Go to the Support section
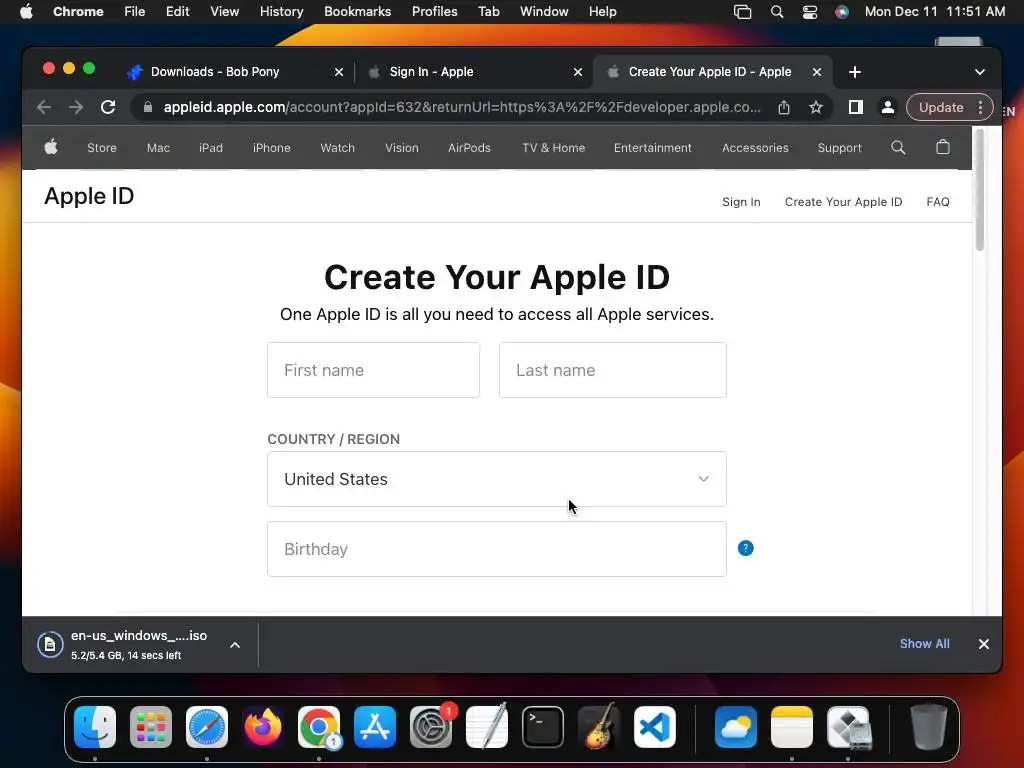Screen dimensions: 1024x768 [839, 148]
